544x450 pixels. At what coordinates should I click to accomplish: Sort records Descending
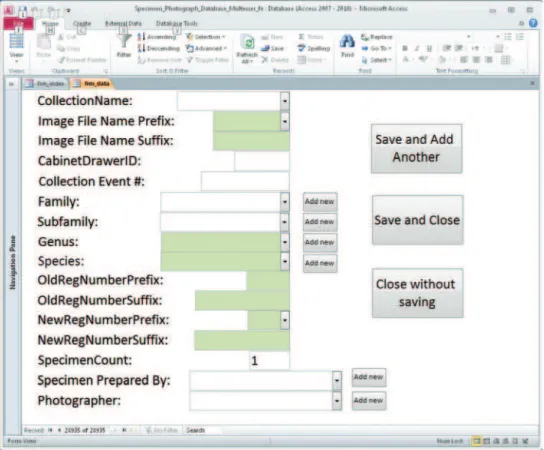(x=159, y=48)
